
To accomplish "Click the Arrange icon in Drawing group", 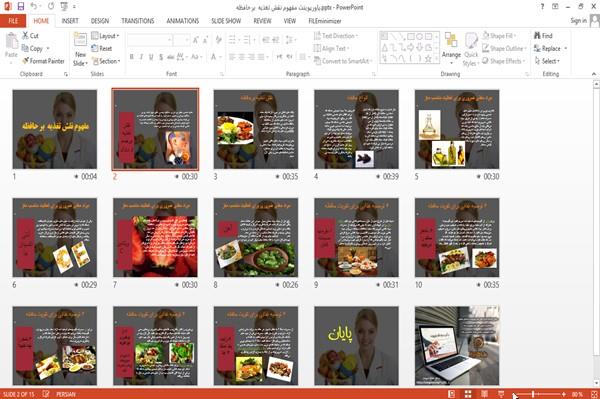I will coord(451,41).
